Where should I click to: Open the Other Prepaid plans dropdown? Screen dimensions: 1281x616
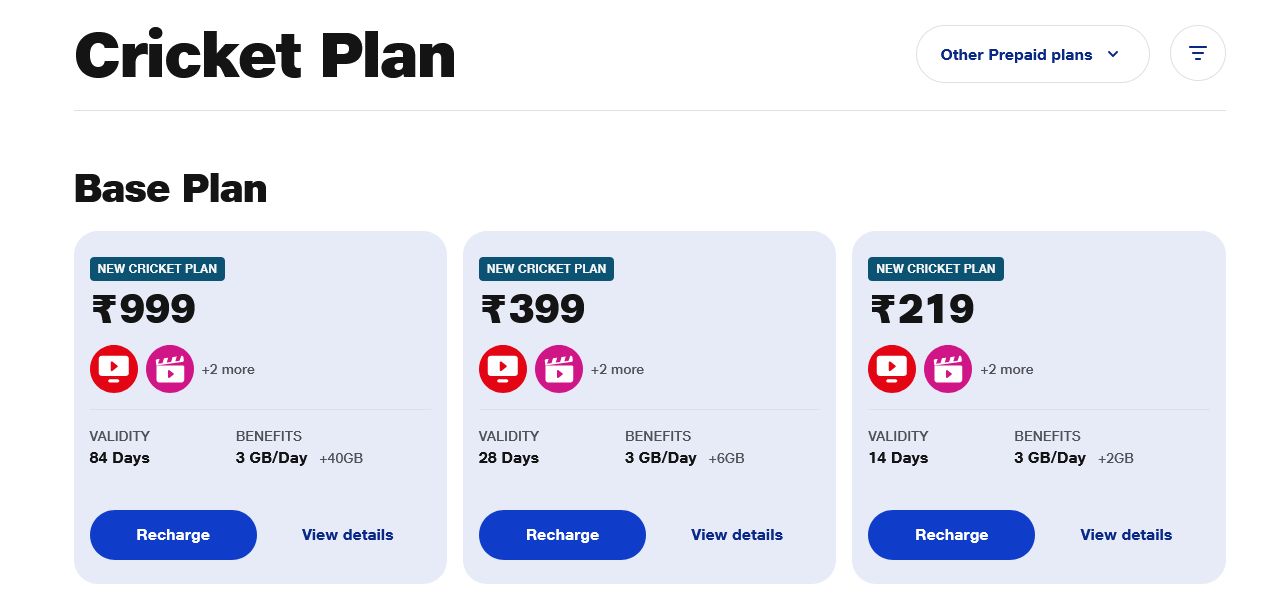point(1032,55)
